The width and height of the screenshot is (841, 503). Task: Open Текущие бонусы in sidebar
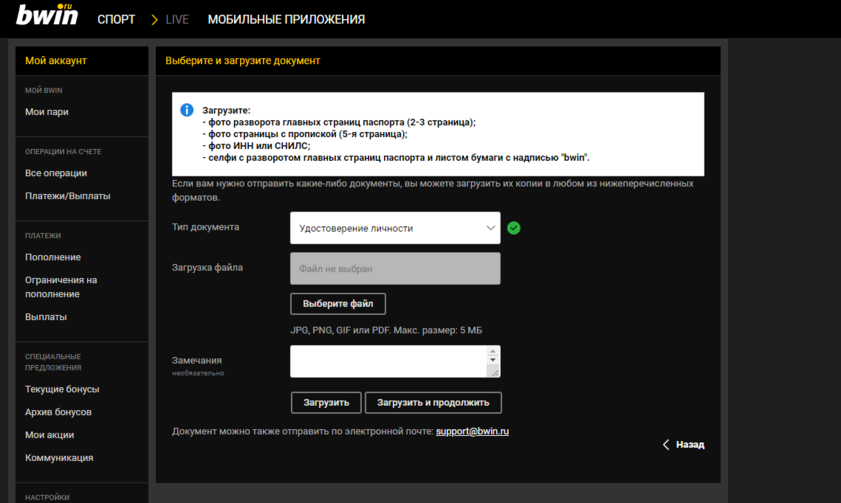[x=62, y=389]
